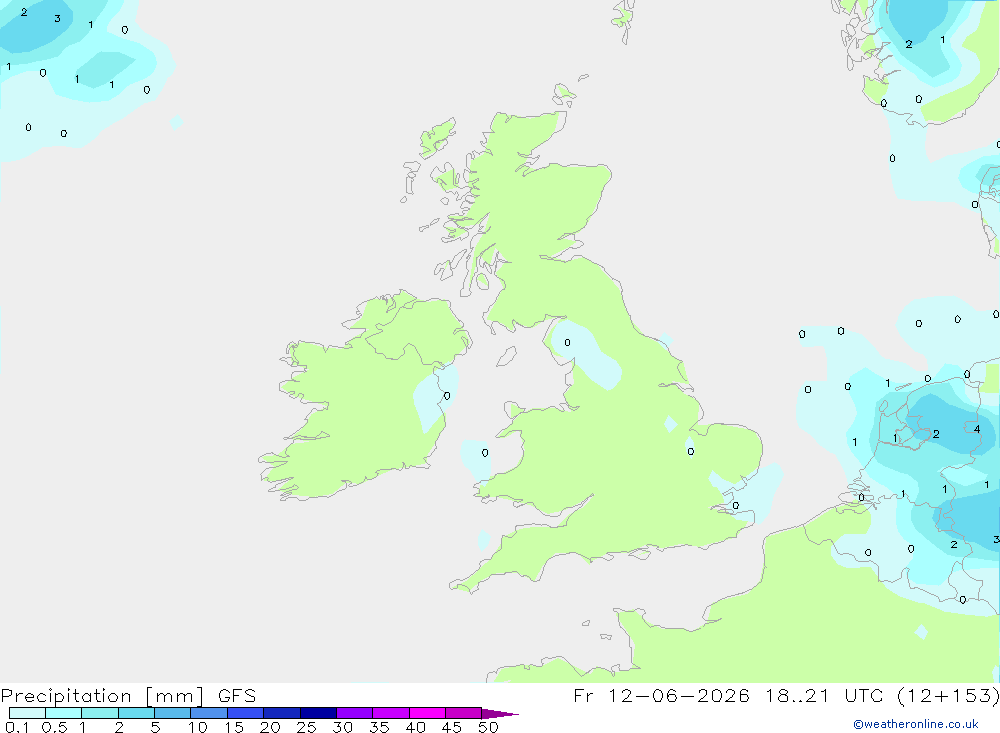Screen dimensions: 1000x733
Task: Select the 35–40 mm purple legend swatch
Action: click(390, 713)
